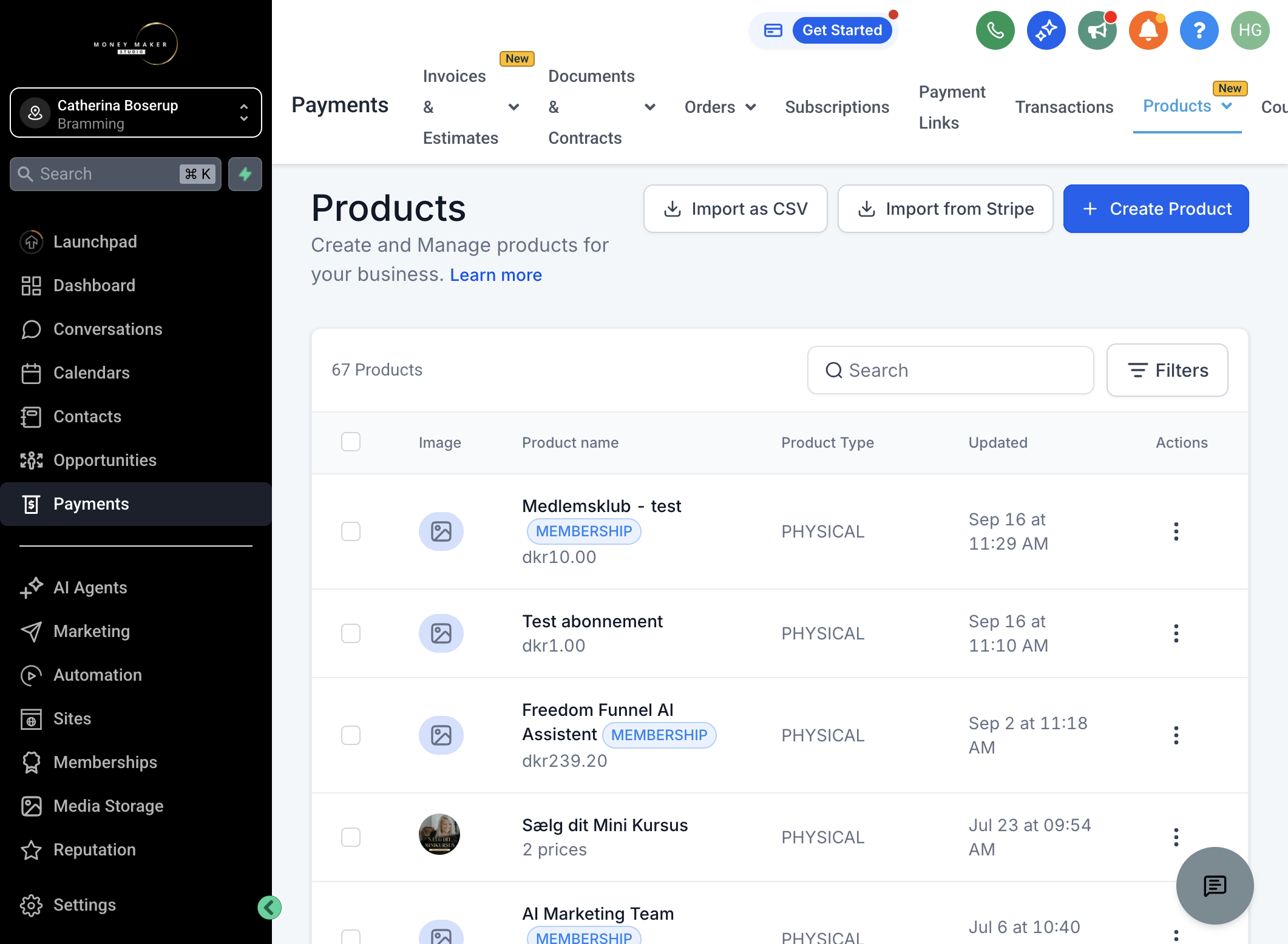The image size is (1288, 944).
Task: Focus the products Search field
Action: coord(951,370)
